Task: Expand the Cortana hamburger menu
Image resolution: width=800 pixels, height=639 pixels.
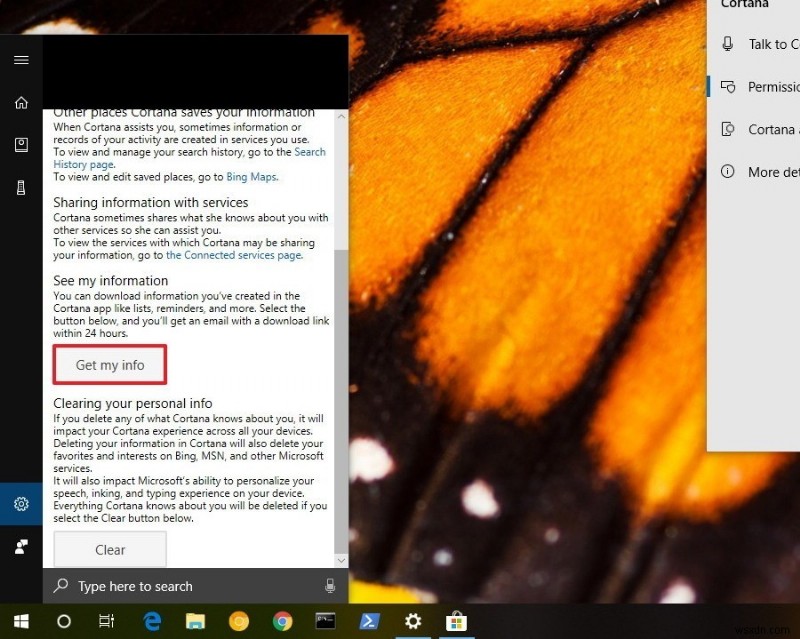Action: click(21, 60)
